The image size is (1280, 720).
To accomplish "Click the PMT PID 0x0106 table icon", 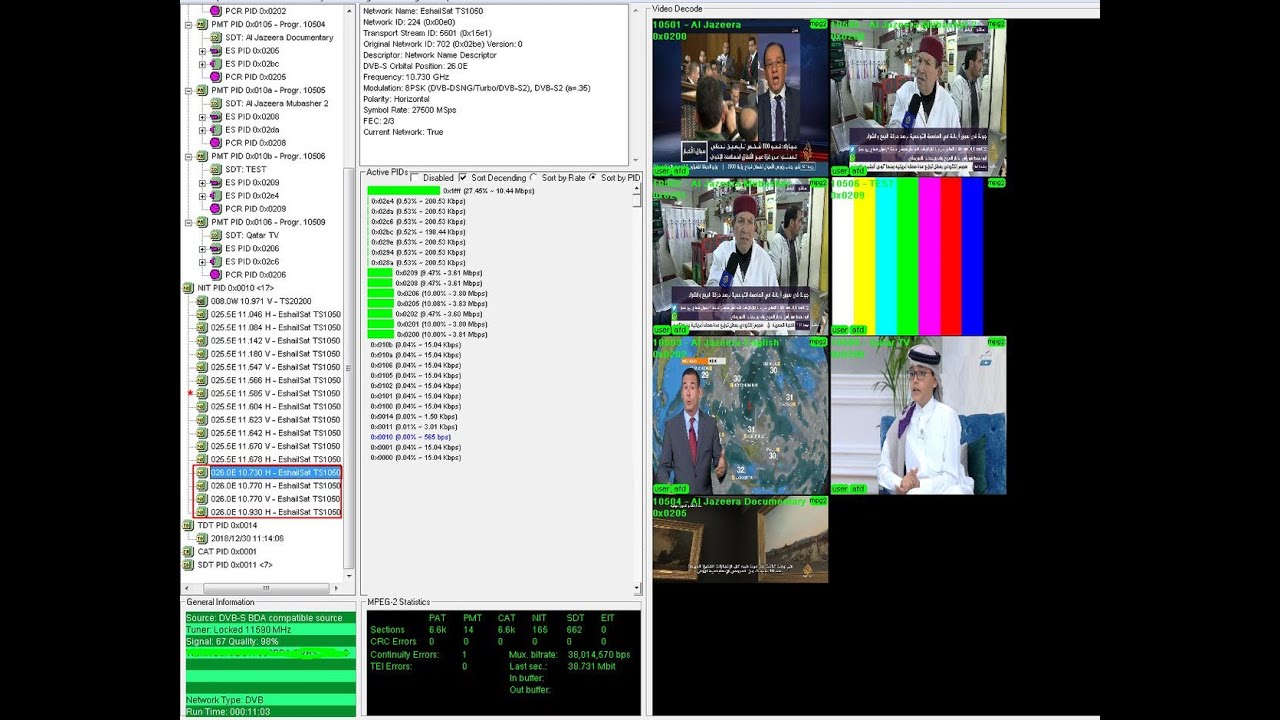I will coord(202,222).
